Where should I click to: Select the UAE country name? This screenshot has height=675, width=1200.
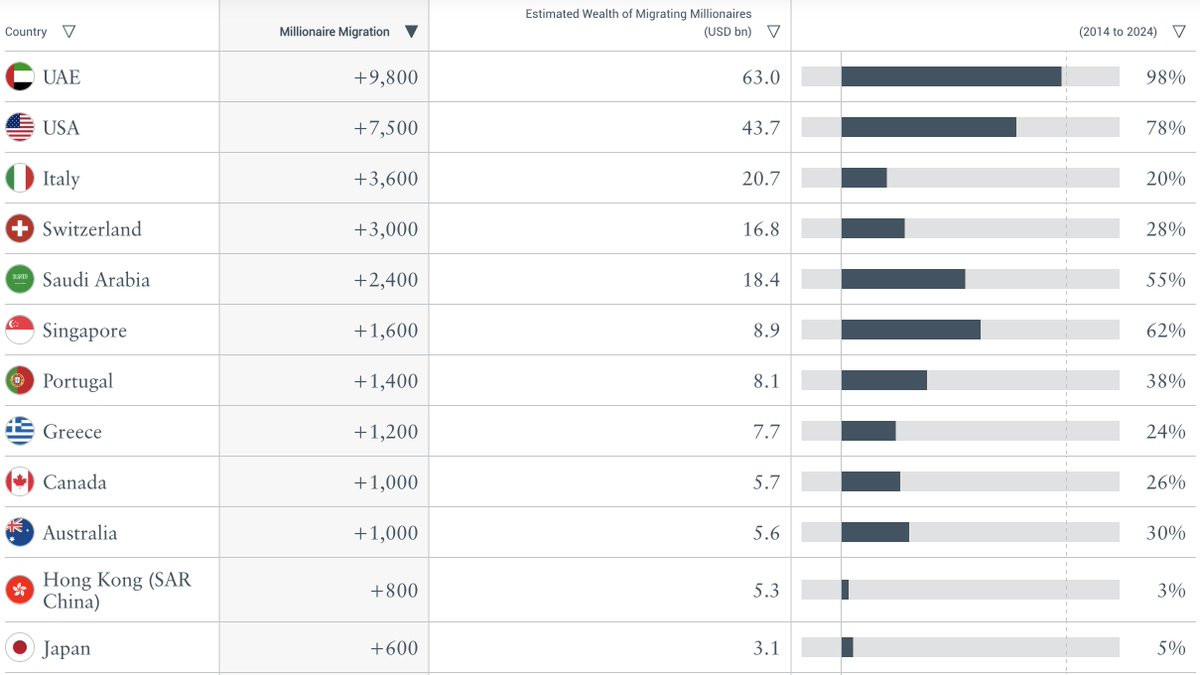coord(61,77)
